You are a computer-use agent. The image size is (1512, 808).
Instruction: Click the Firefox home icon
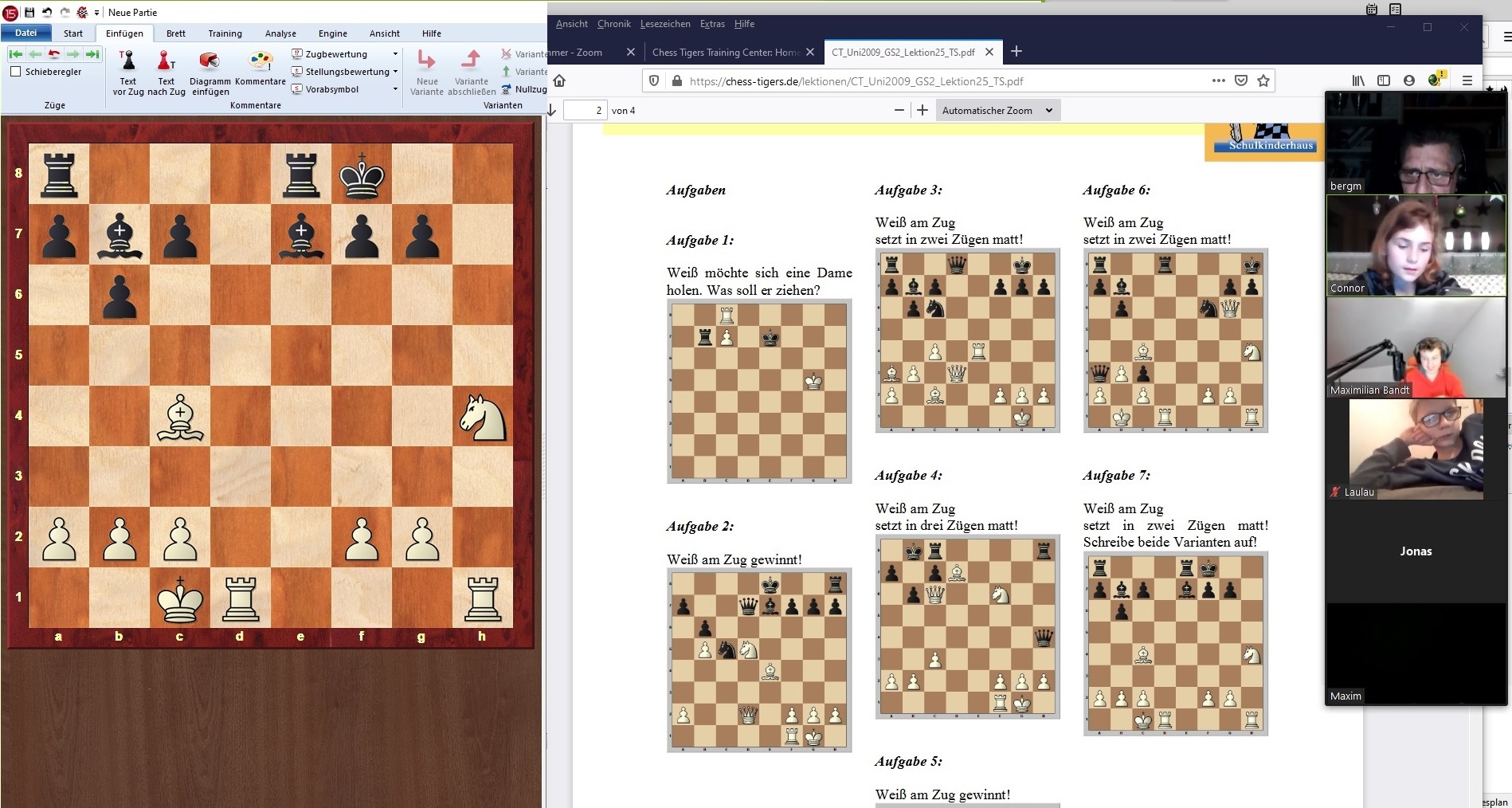coord(559,80)
